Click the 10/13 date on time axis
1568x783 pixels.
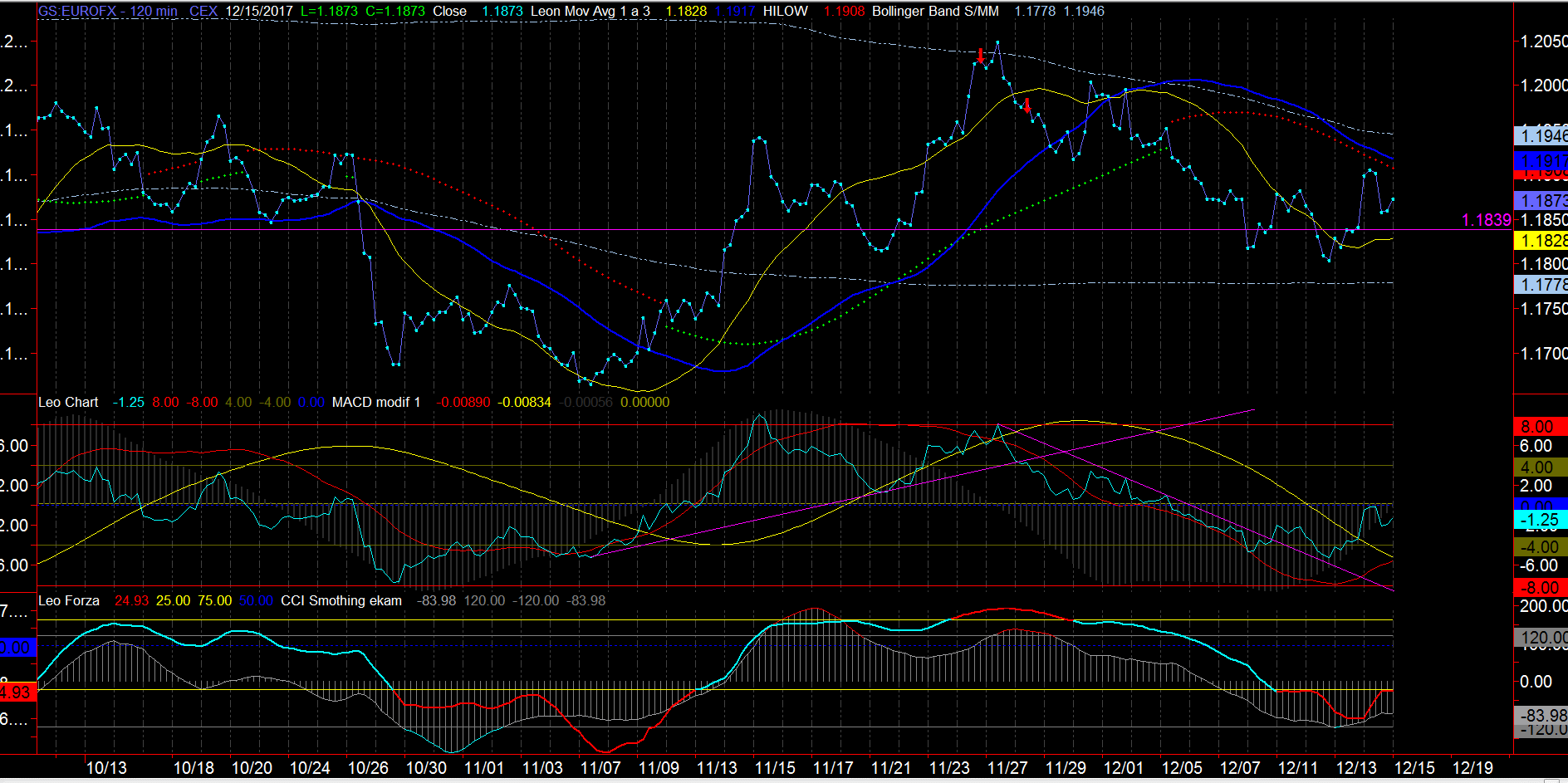pos(107,769)
